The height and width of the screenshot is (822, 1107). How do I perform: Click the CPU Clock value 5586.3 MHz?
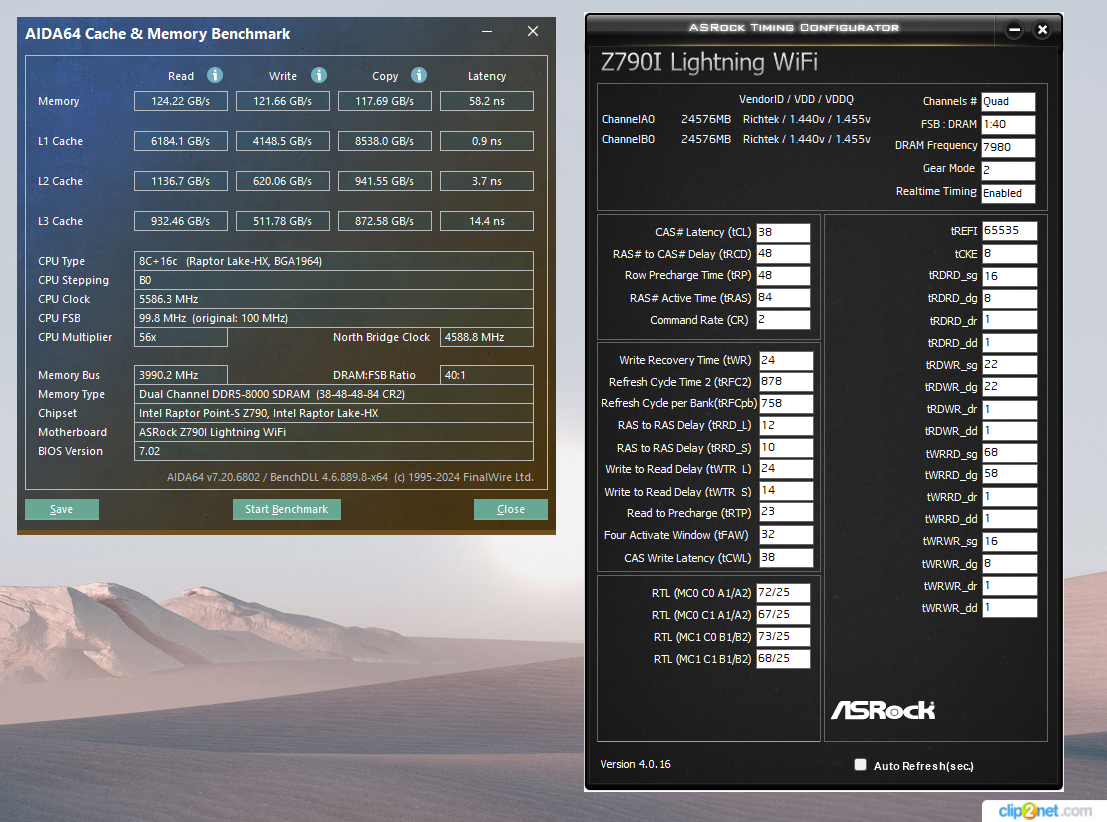click(333, 299)
